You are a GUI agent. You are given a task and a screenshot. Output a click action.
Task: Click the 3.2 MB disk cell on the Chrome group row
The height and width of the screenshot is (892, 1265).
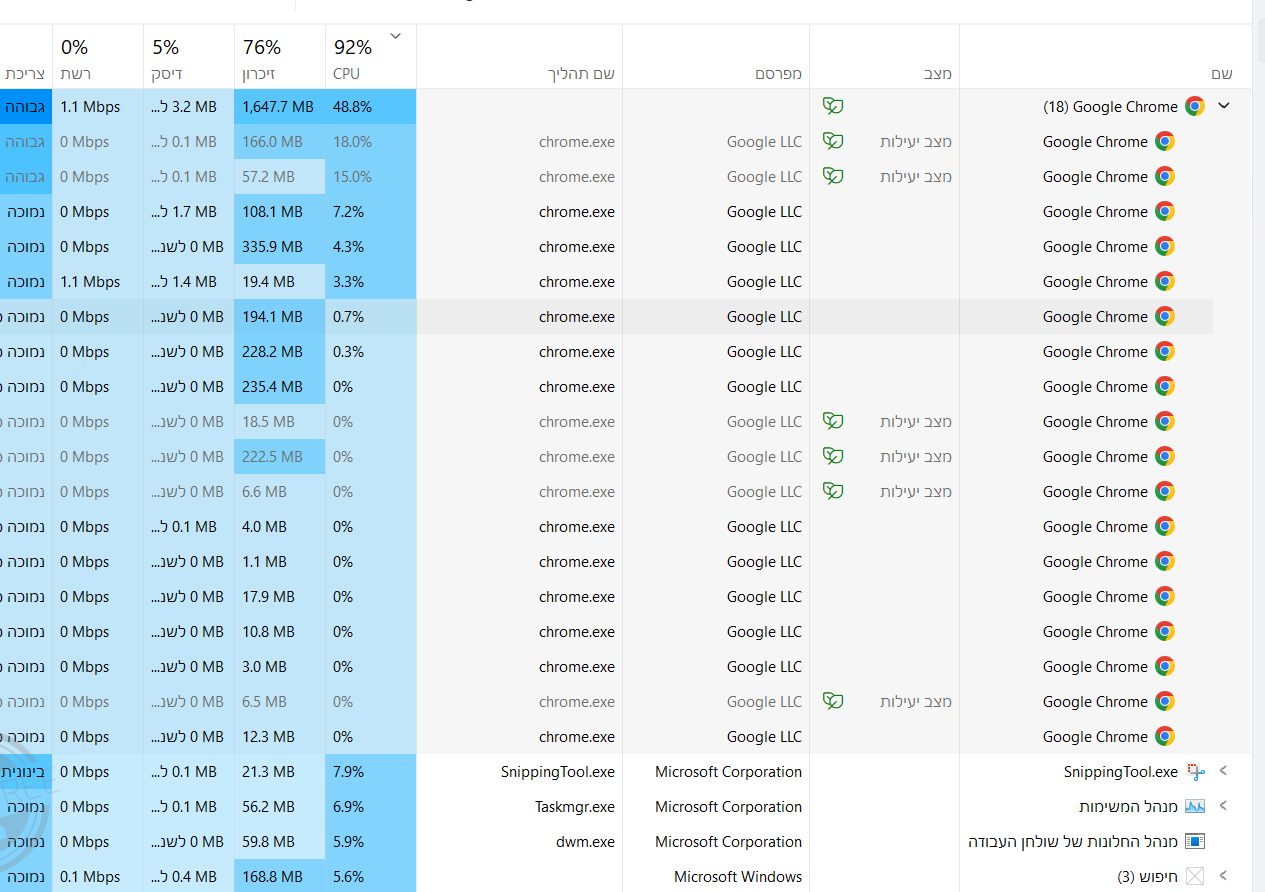(188, 106)
